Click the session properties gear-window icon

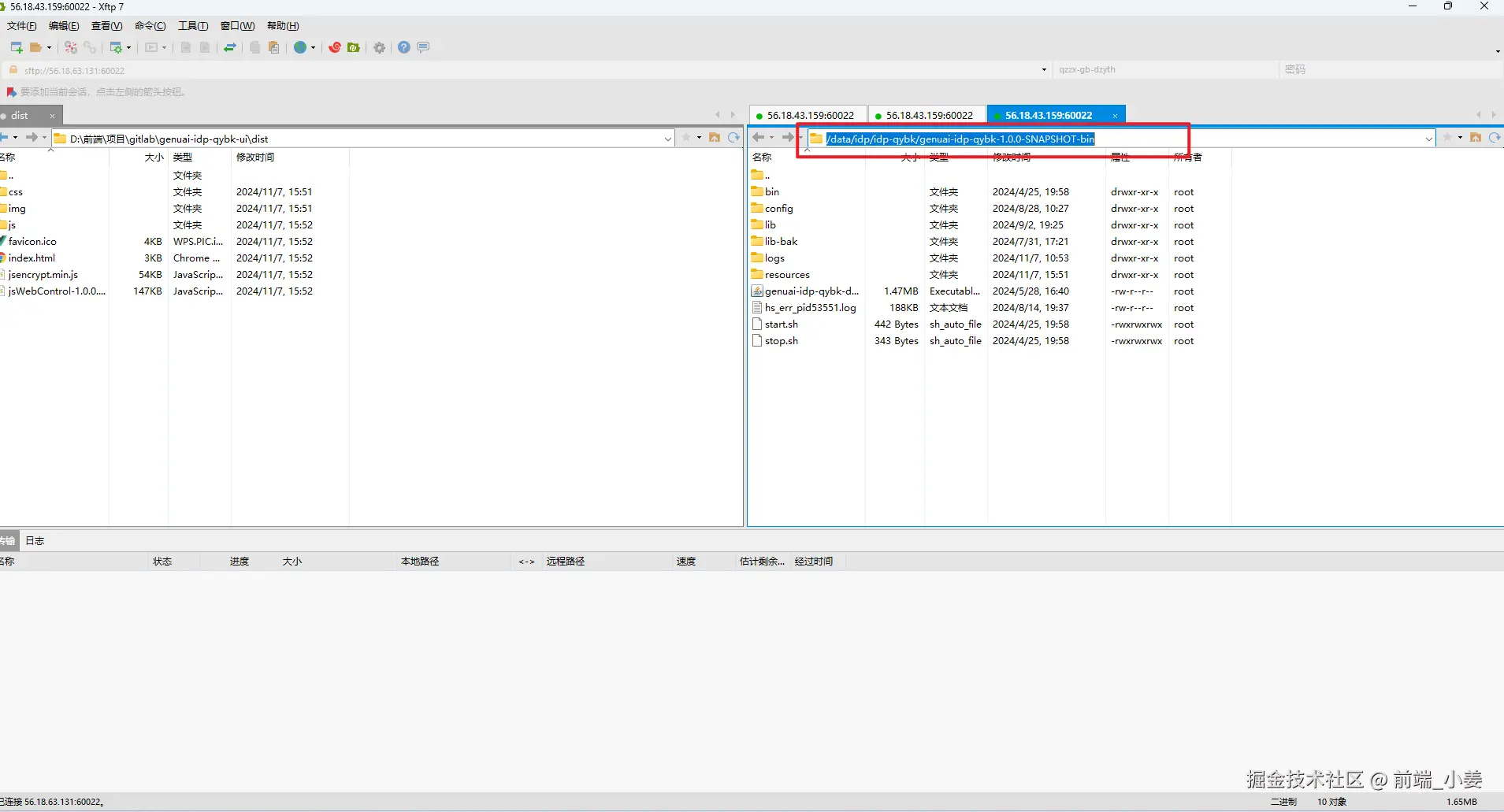(116, 47)
